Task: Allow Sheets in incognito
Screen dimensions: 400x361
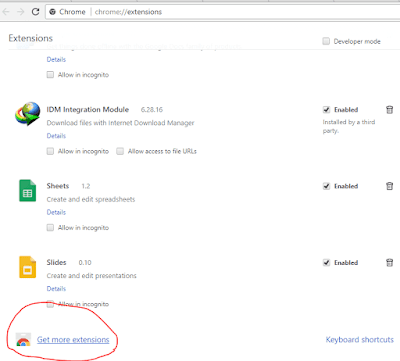Action: point(50,228)
